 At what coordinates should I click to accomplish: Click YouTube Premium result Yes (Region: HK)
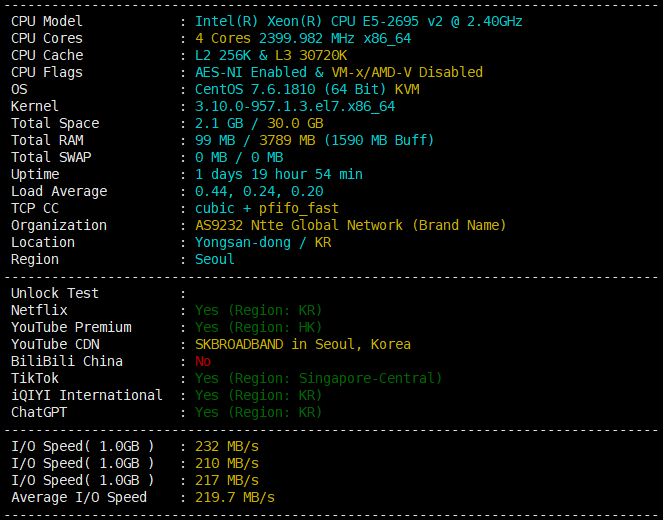[259, 327]
